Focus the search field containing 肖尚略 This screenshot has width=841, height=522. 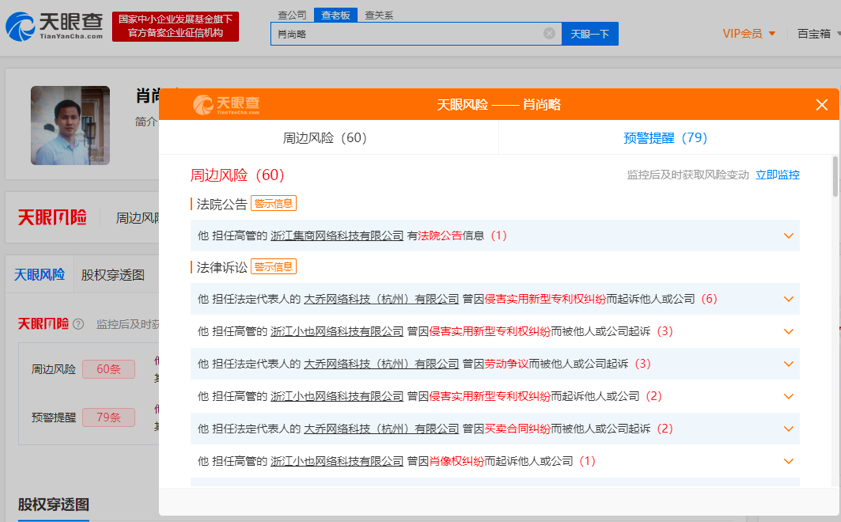(416, 34)
